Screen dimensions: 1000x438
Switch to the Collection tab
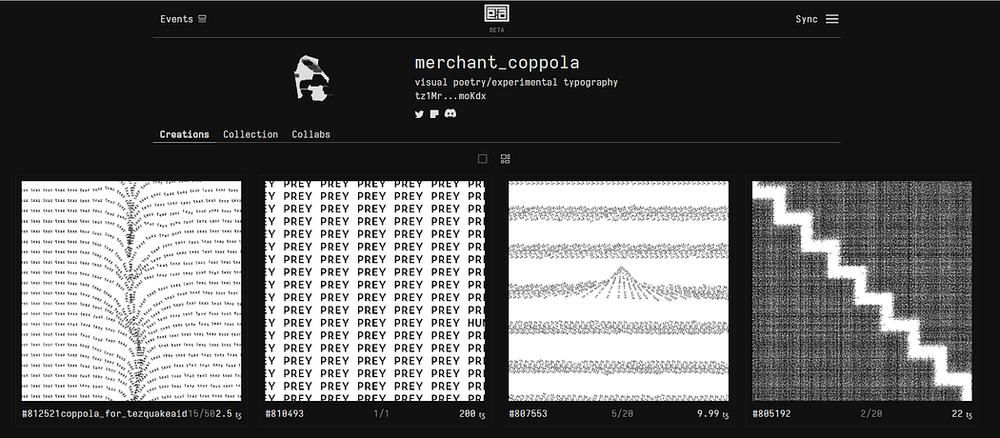(250, 134)
